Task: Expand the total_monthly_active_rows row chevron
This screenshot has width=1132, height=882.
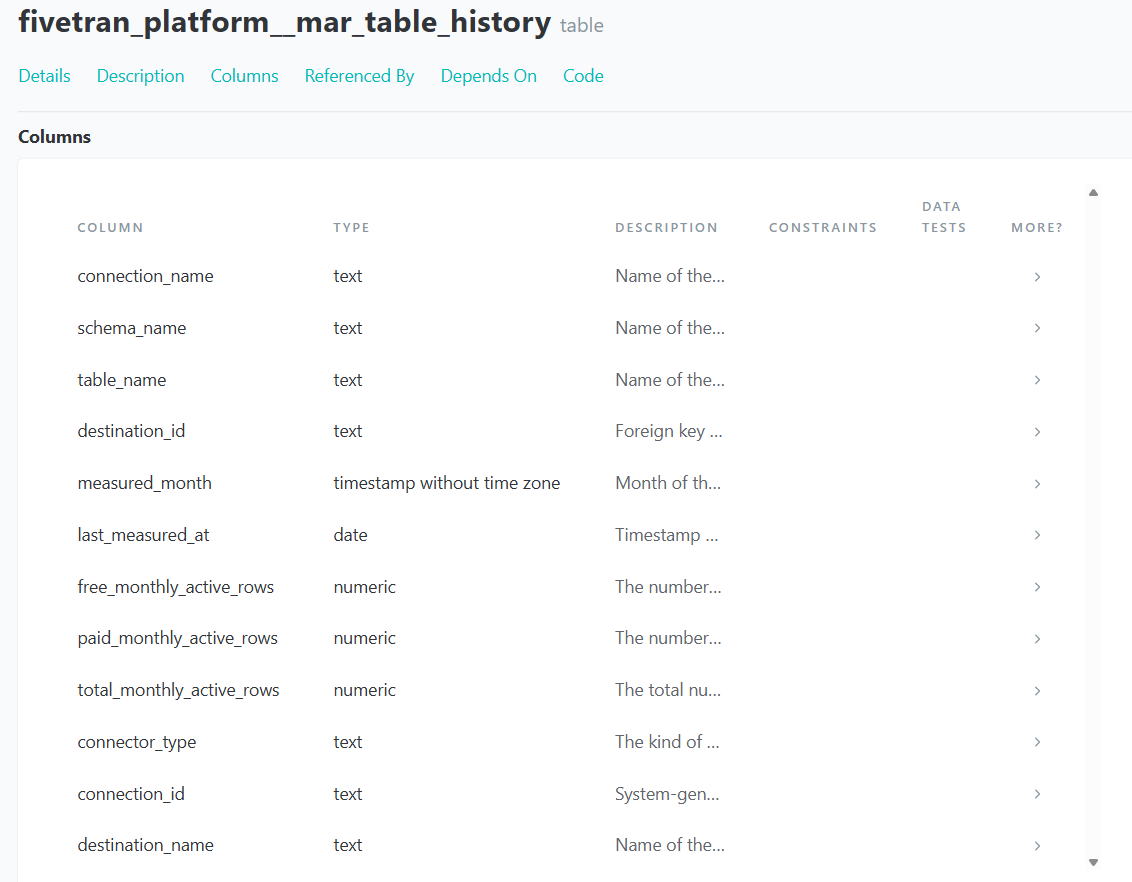Action: coord(1037,691)
